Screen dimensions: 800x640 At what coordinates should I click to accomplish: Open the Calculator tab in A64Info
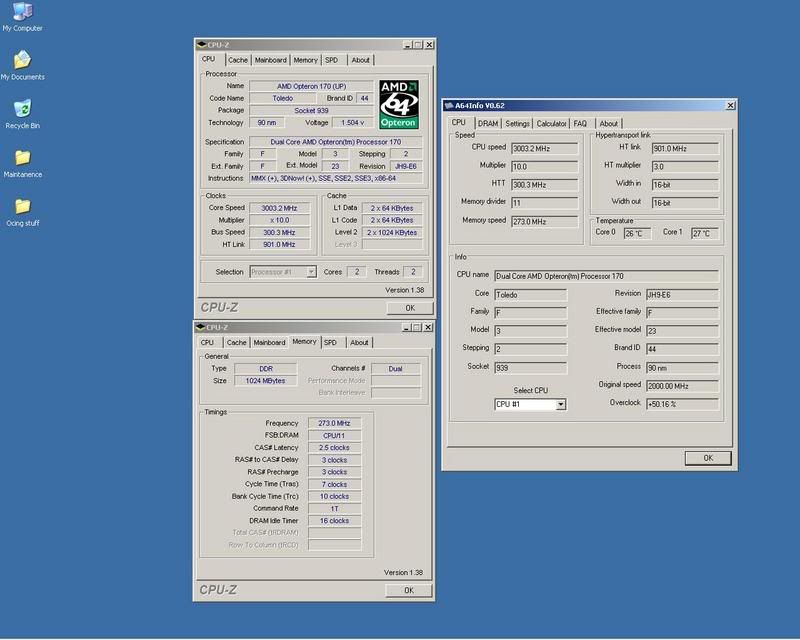(x=551, y=124)
